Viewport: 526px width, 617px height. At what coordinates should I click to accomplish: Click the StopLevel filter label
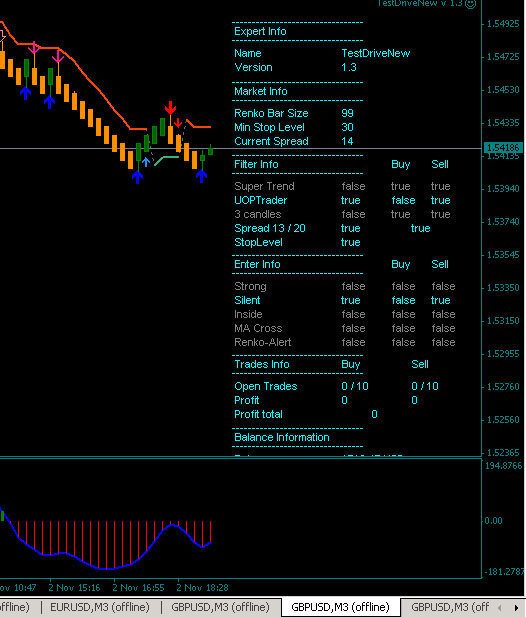click(x=258, y=242)
